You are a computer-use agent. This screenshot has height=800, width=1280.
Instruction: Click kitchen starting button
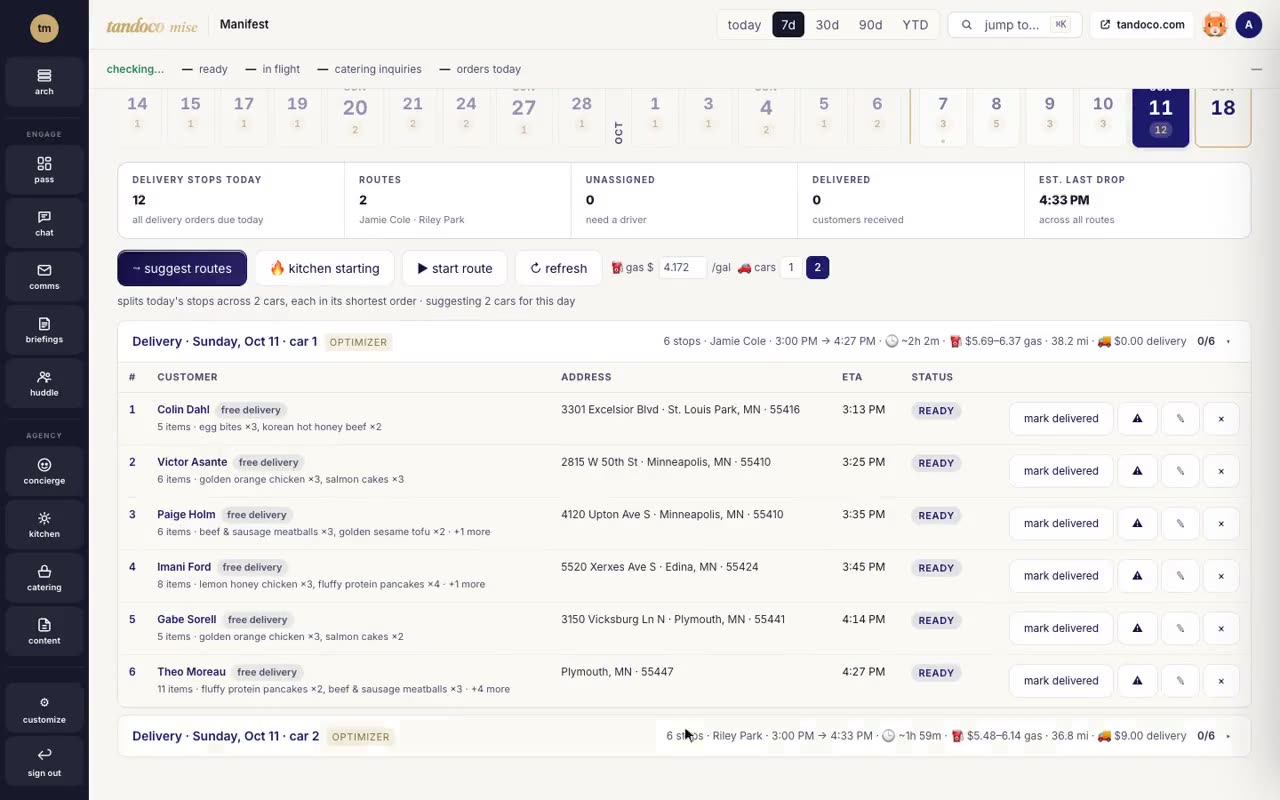[x=325, y=268]
